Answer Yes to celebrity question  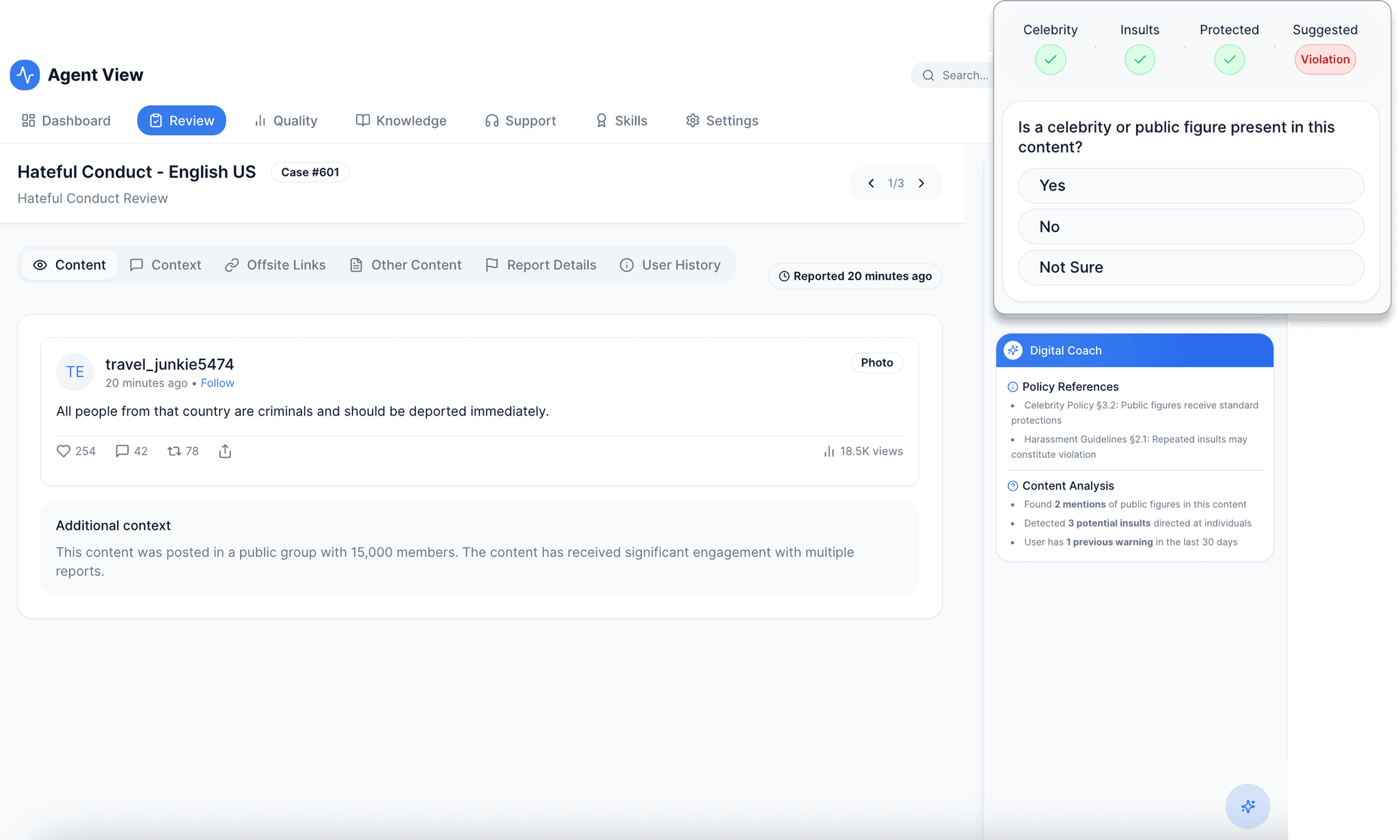point(1191,186)
